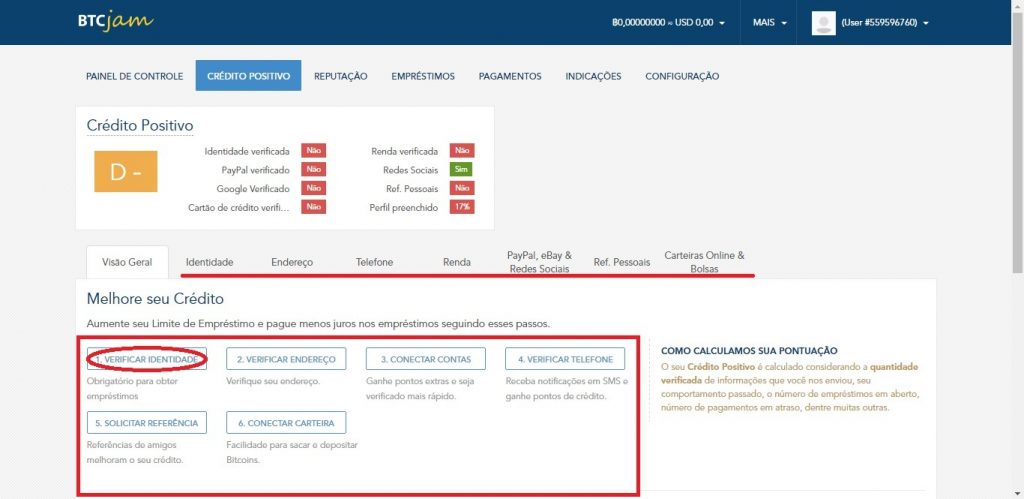Click the user avatar icon
The image size is (1024, 499).
tap(823, 22)
